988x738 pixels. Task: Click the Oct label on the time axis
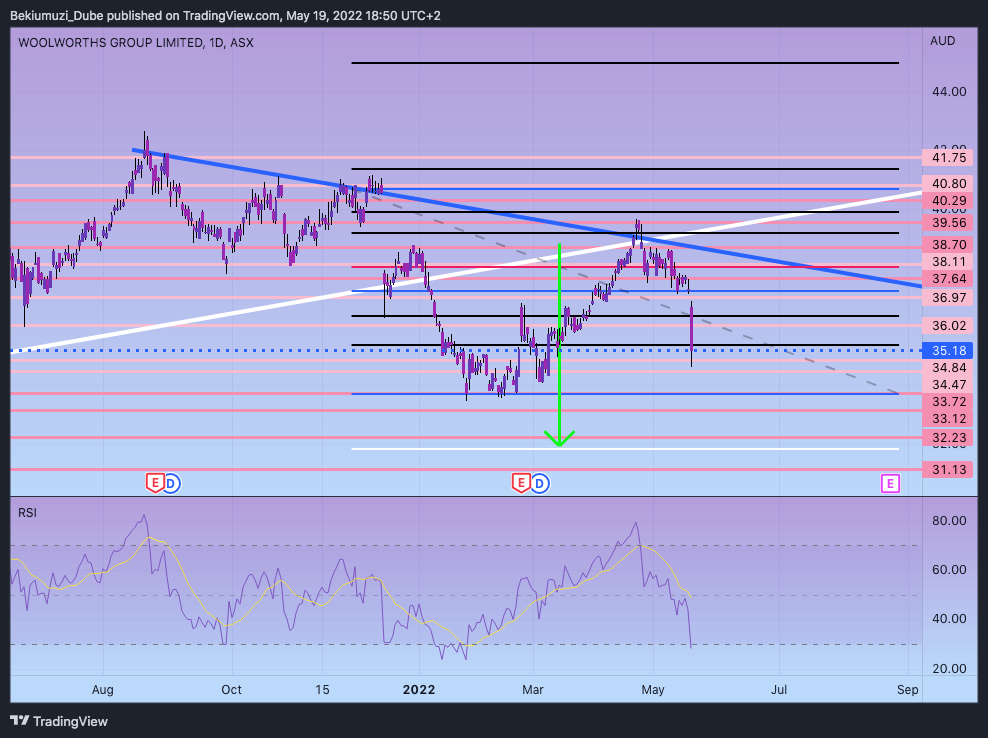click(231, 689)
